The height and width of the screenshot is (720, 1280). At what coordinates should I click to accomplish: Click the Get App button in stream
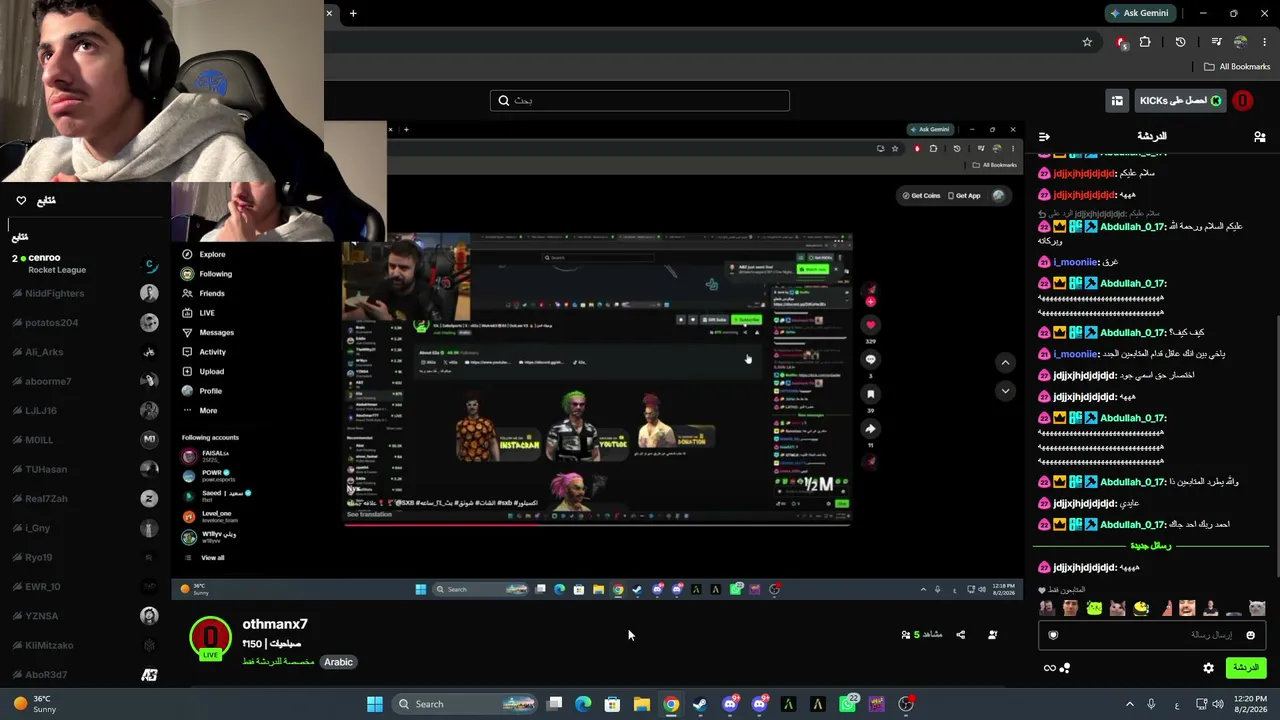tap(965, 196)
